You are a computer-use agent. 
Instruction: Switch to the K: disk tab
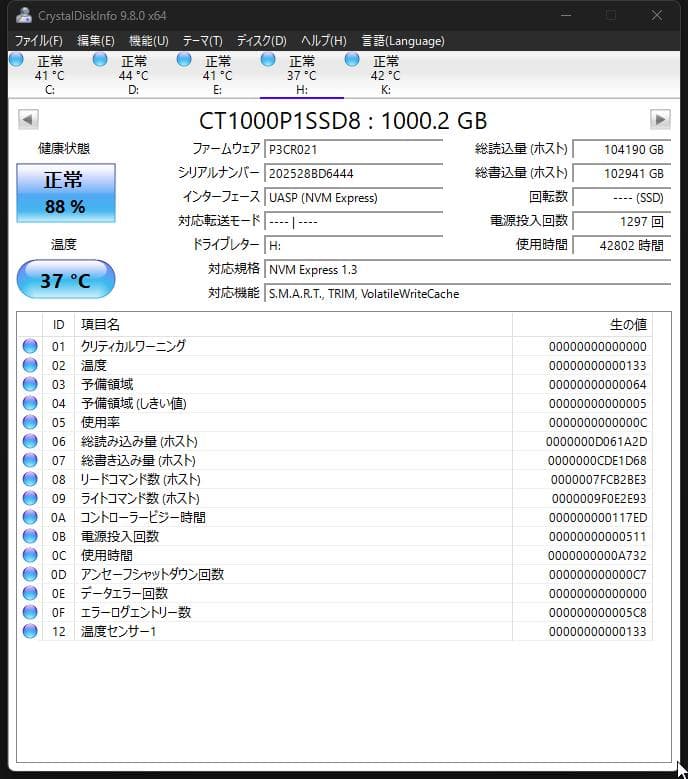point(385,75)
